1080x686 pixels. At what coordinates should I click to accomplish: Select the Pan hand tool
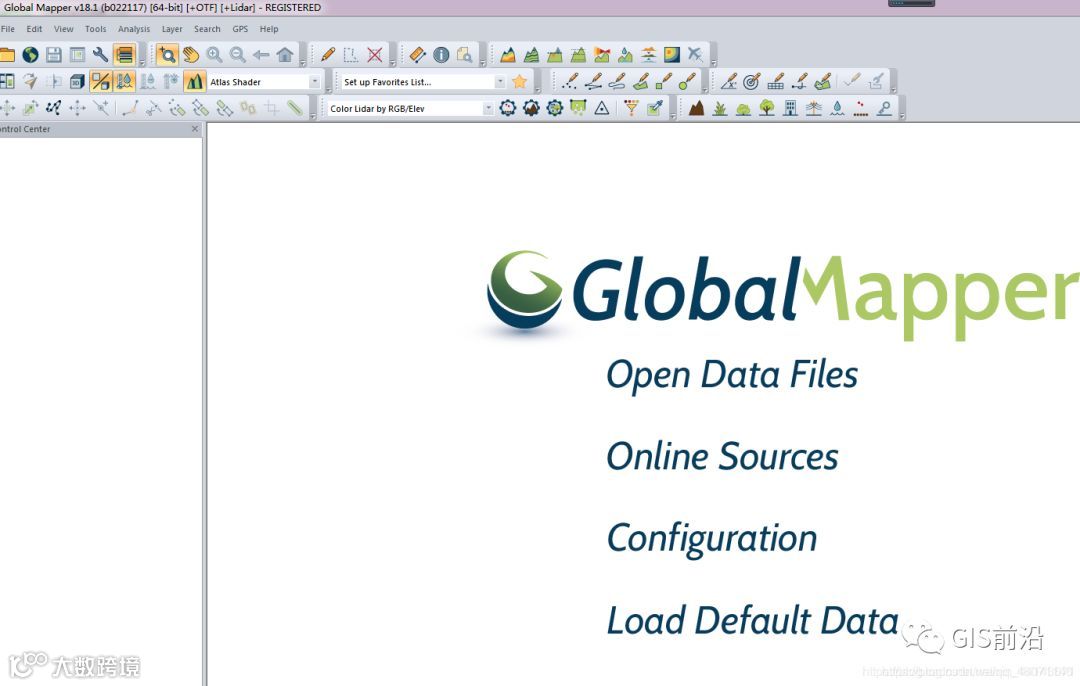point(191,54)
